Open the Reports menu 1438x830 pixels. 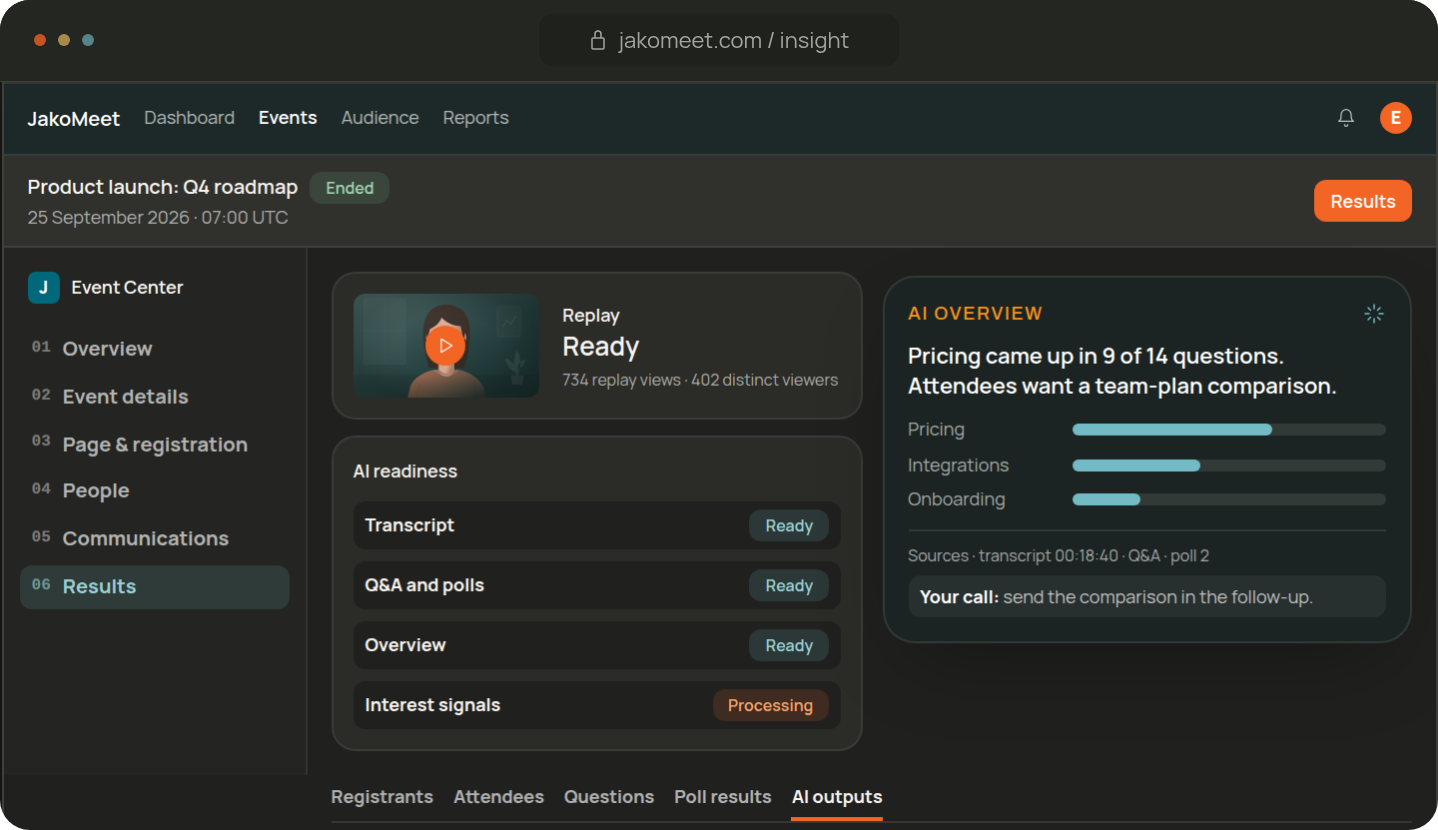(476, 118)
